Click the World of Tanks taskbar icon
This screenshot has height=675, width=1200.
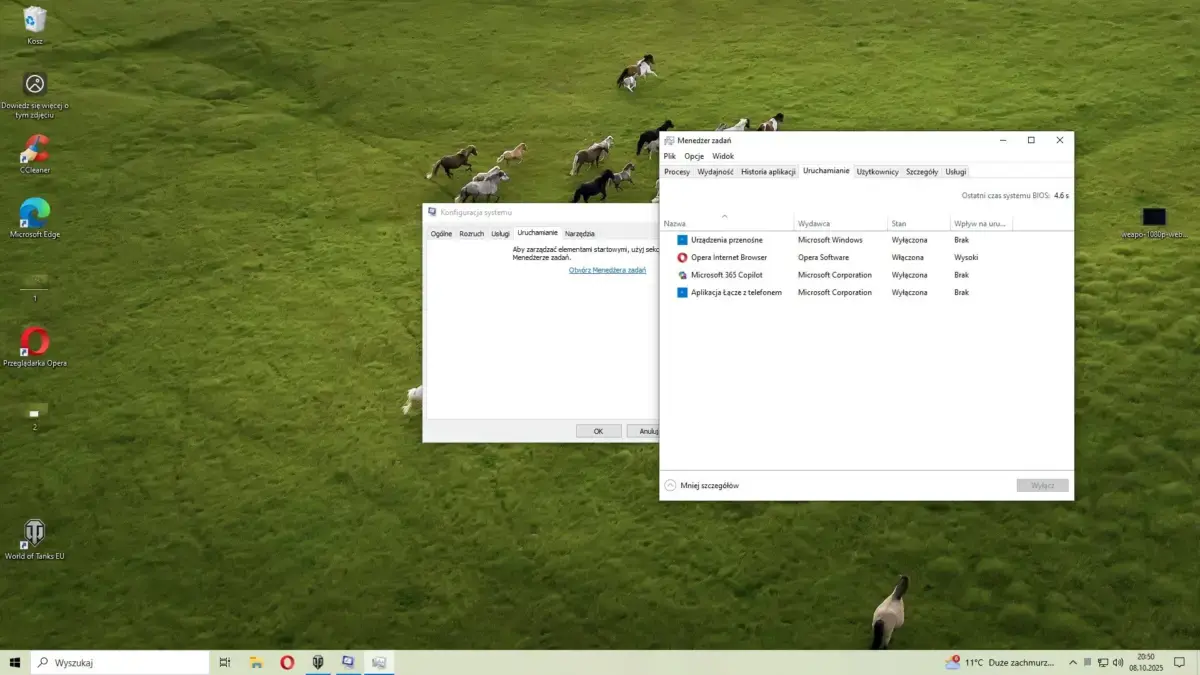318,662
